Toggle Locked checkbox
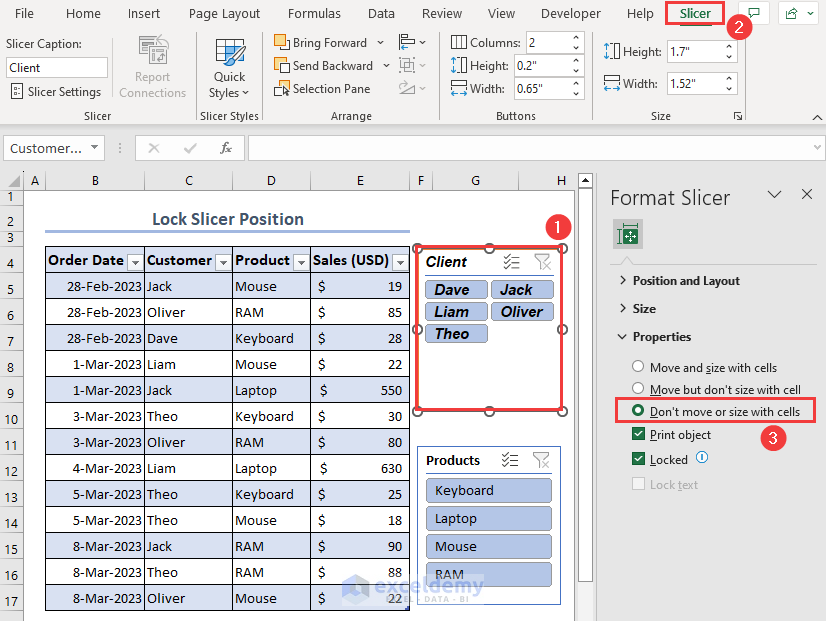Screen dimensions: 826x621 [x=638, y=459]
